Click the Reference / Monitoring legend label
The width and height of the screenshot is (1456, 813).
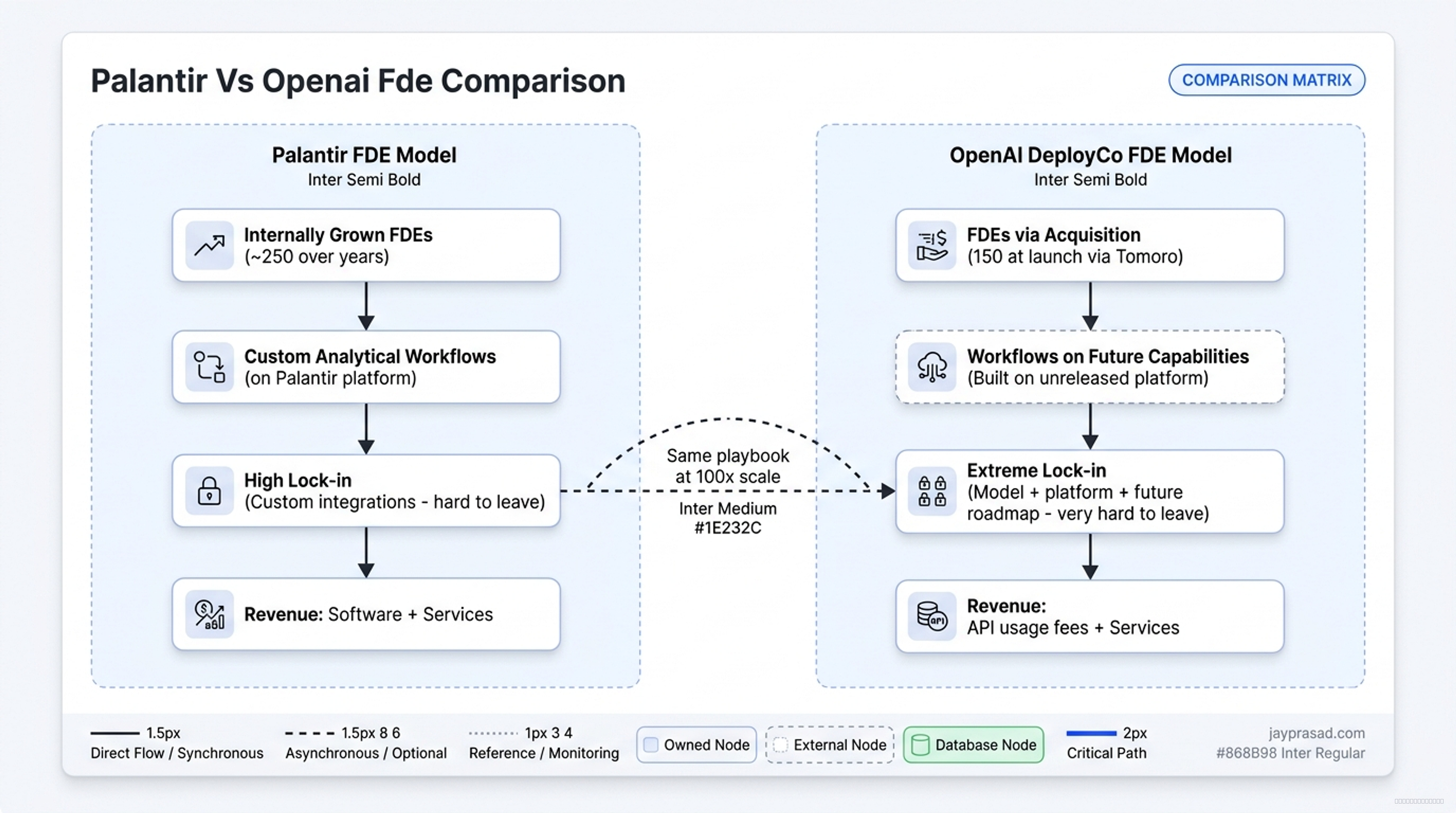click(544, 753)
